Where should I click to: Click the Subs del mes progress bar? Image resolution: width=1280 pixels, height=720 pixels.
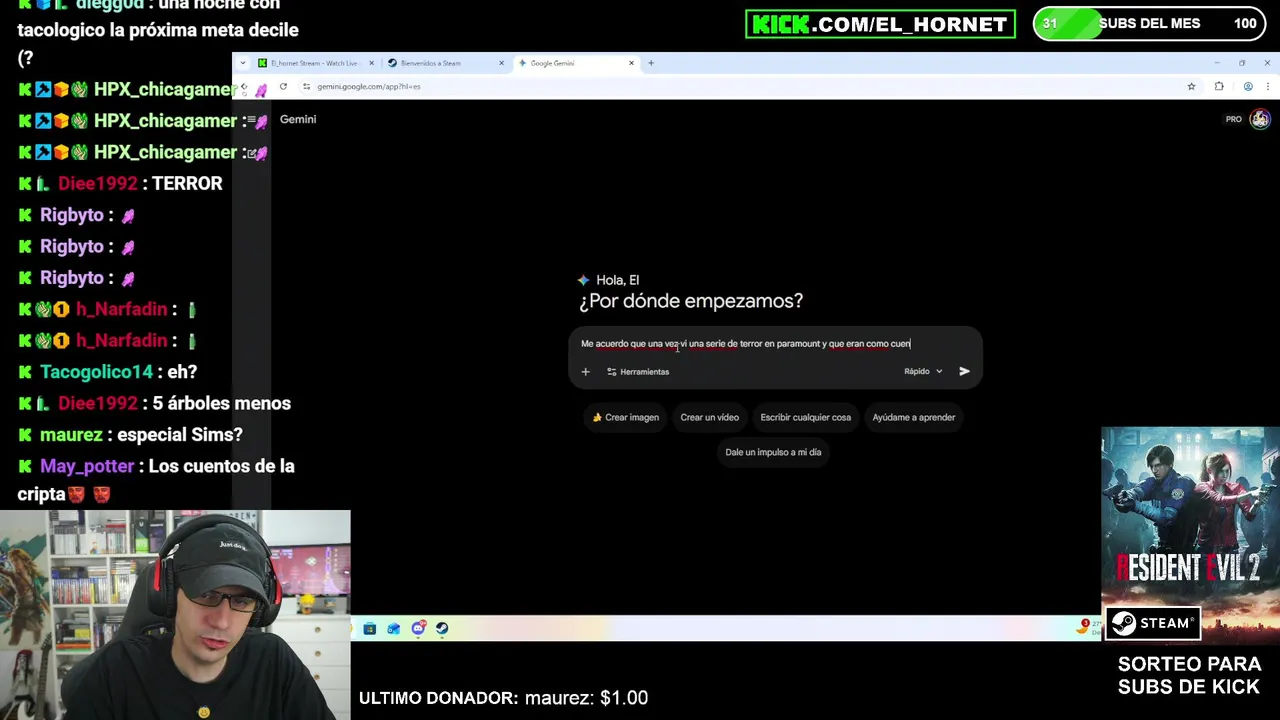coord(1150,24)
